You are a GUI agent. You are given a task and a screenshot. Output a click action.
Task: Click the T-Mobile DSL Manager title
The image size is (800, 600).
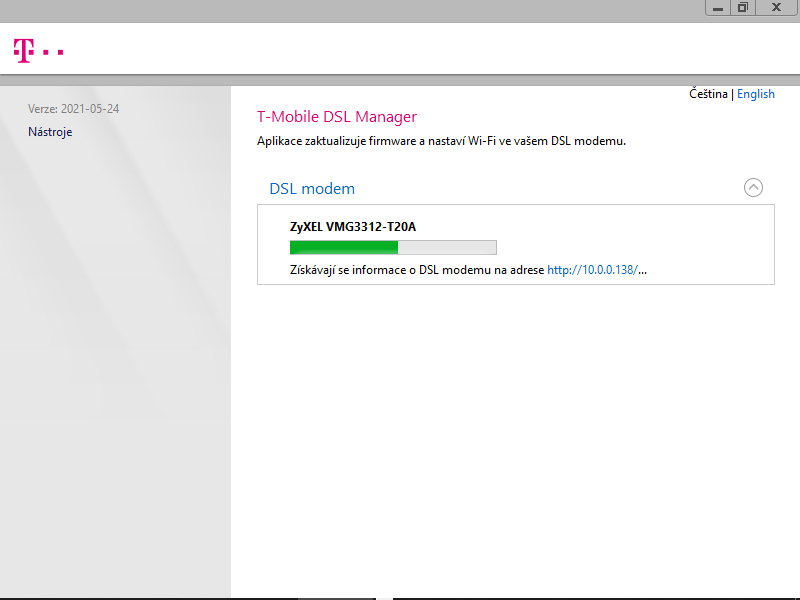tap(337, 117)
